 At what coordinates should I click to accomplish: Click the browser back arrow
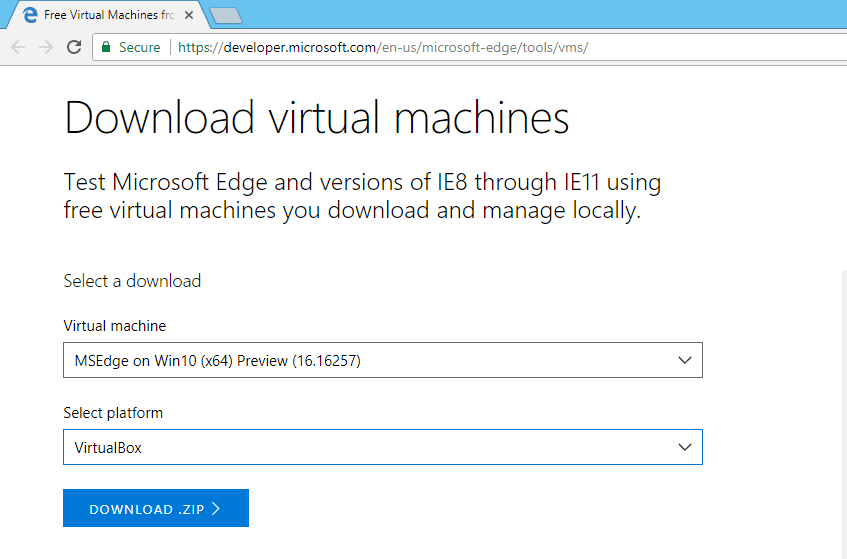pyautogui.click(x=18, y=48)
